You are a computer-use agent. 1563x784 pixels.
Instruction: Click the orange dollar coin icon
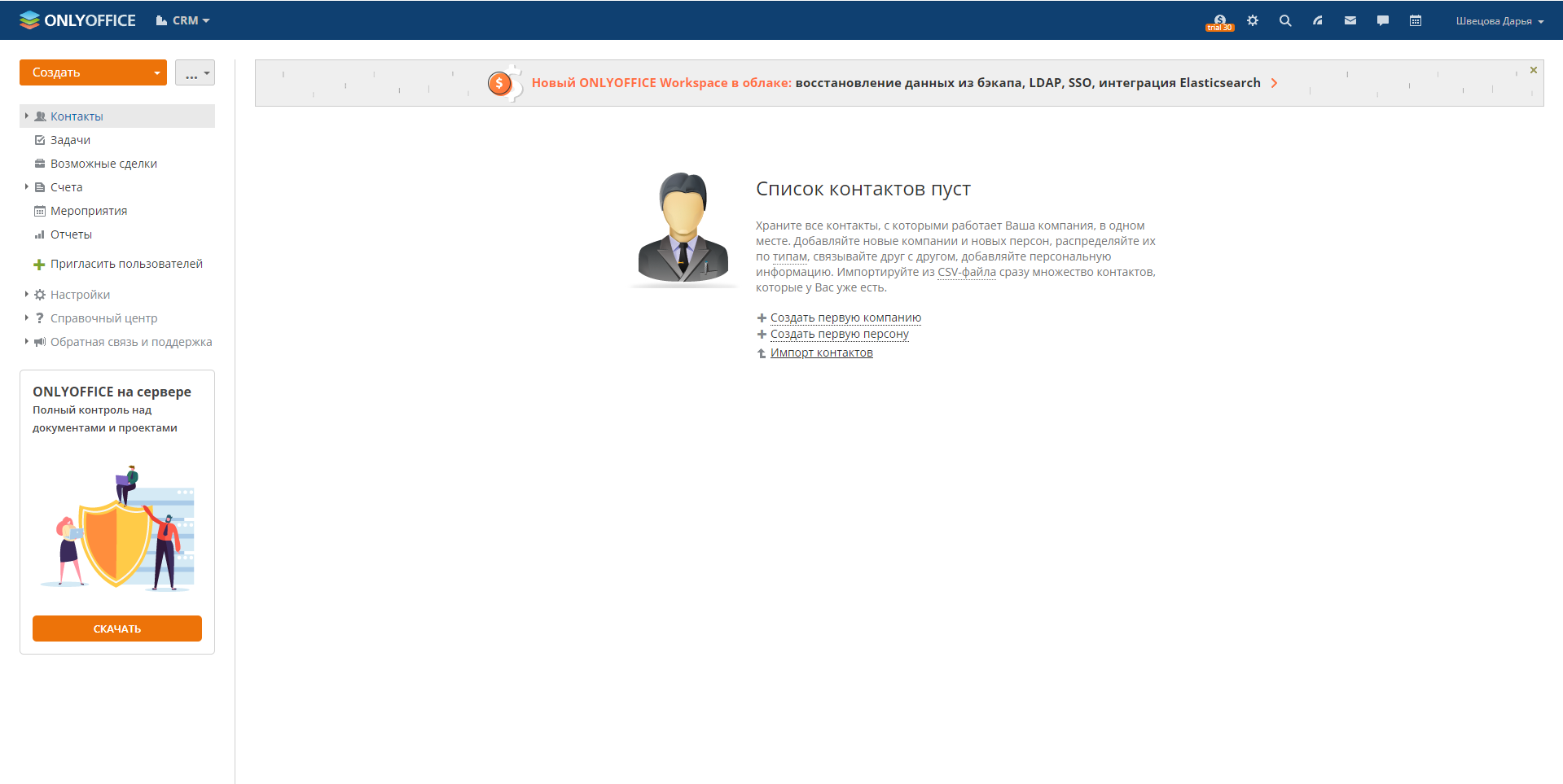coord(500,83)
